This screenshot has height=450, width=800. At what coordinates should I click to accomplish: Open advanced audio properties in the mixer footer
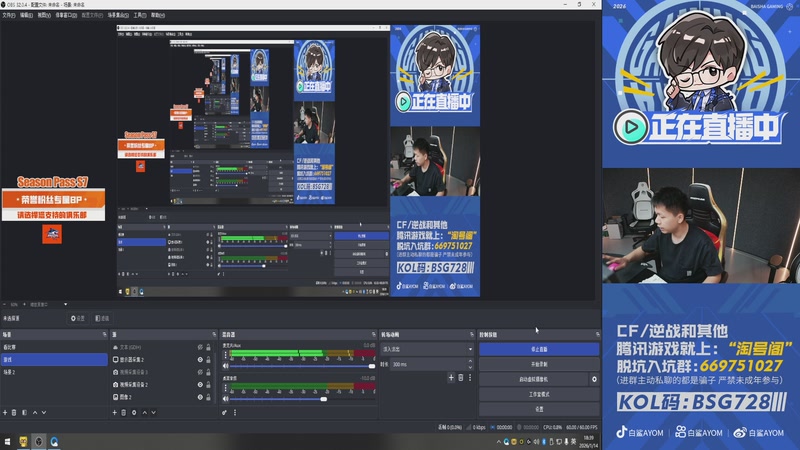tap(224, 412)
